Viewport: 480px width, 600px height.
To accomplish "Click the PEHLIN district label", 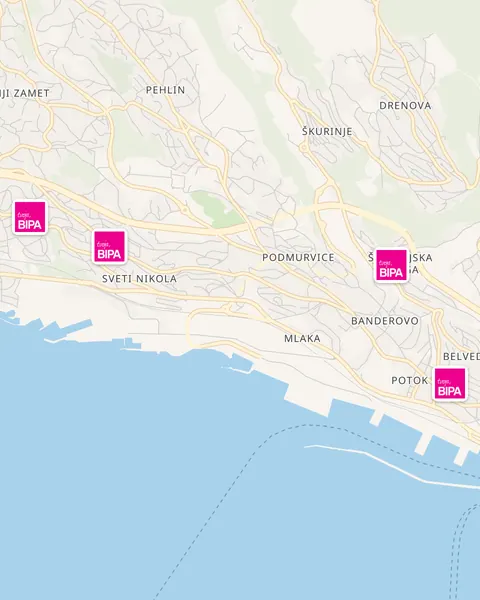I will click(x=165, y=90).
